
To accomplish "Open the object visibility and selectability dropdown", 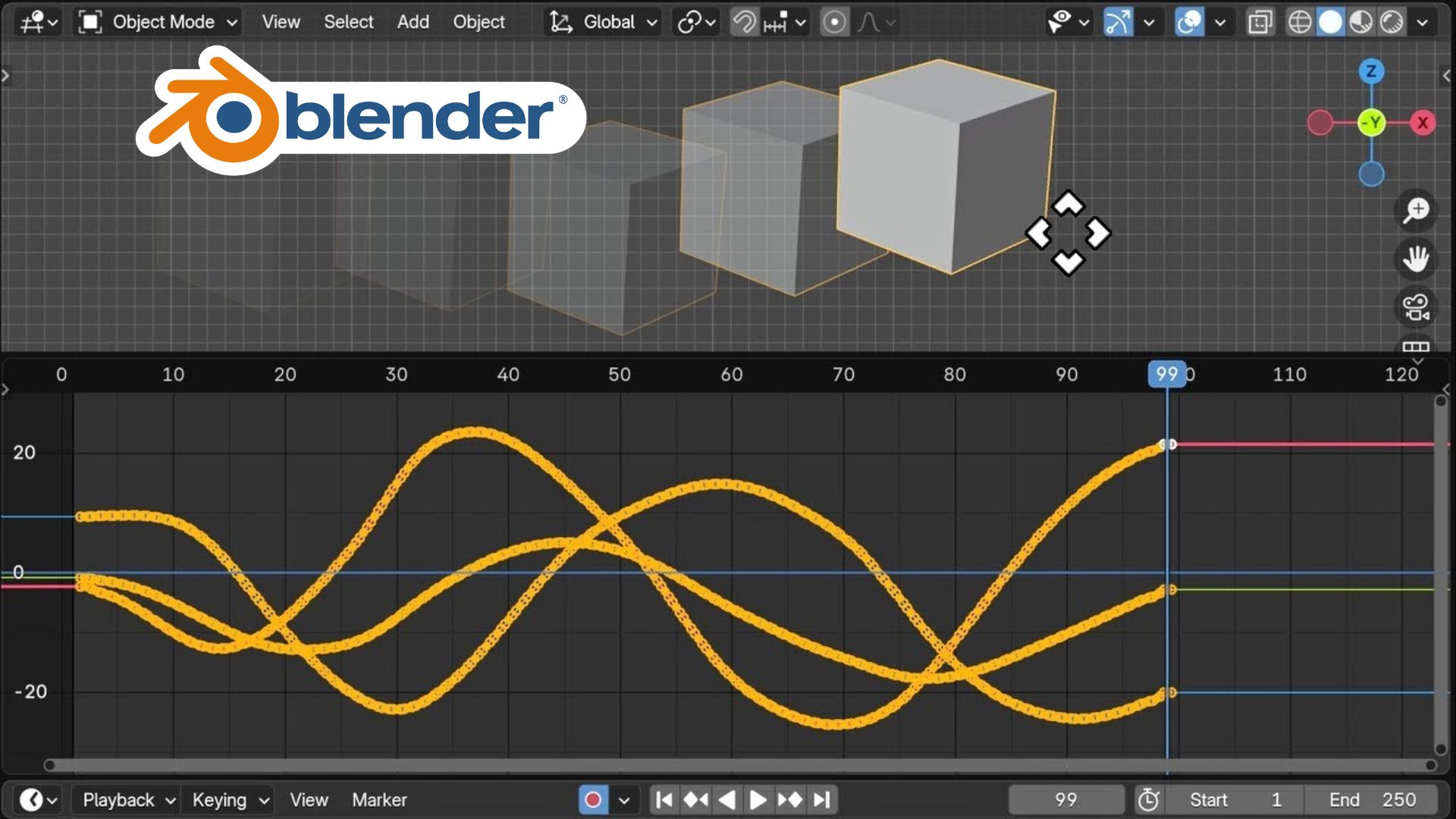I will point(1068,22).
